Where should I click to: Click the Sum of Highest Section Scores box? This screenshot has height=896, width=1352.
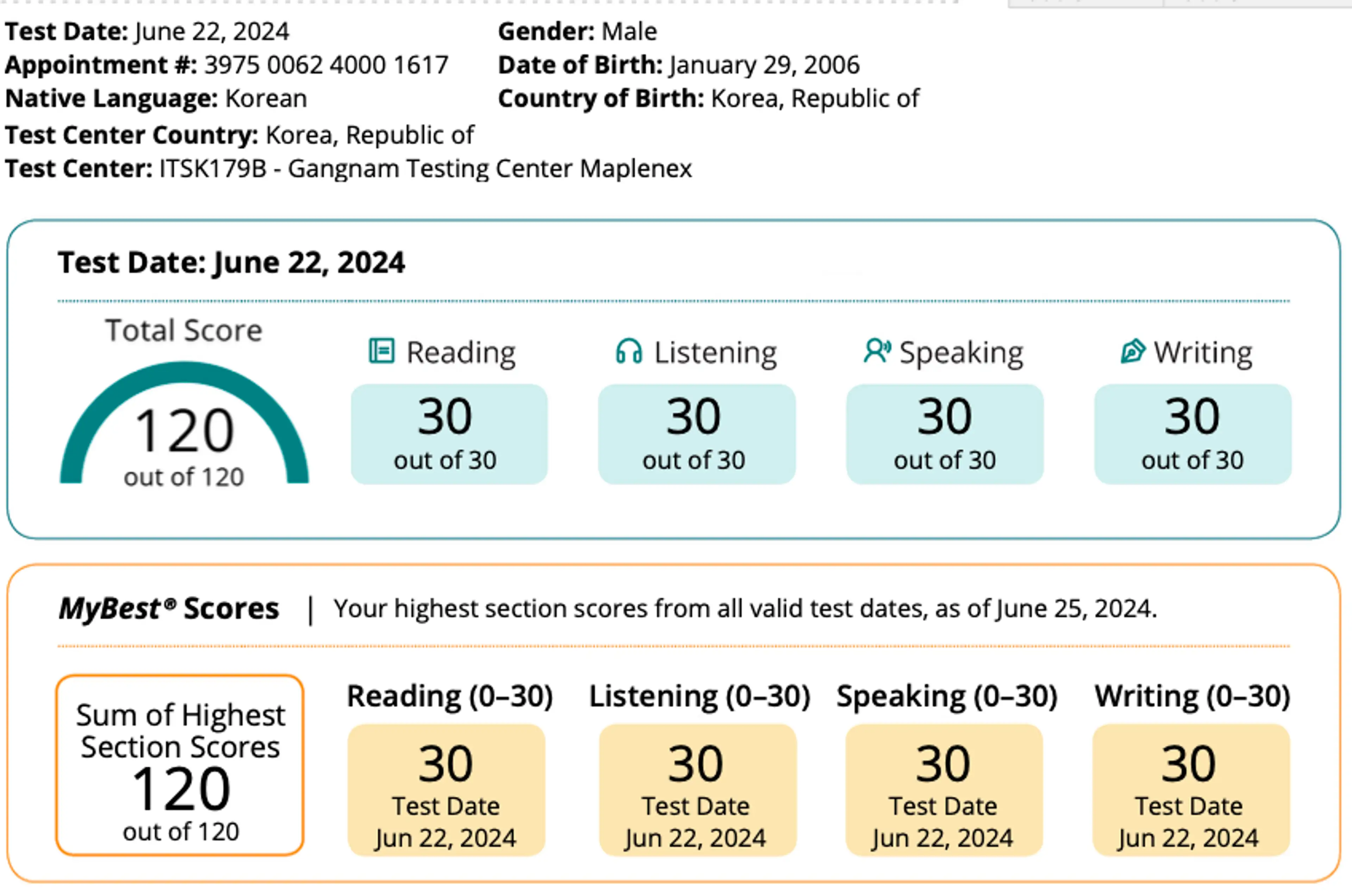click(x=180, y=765)
